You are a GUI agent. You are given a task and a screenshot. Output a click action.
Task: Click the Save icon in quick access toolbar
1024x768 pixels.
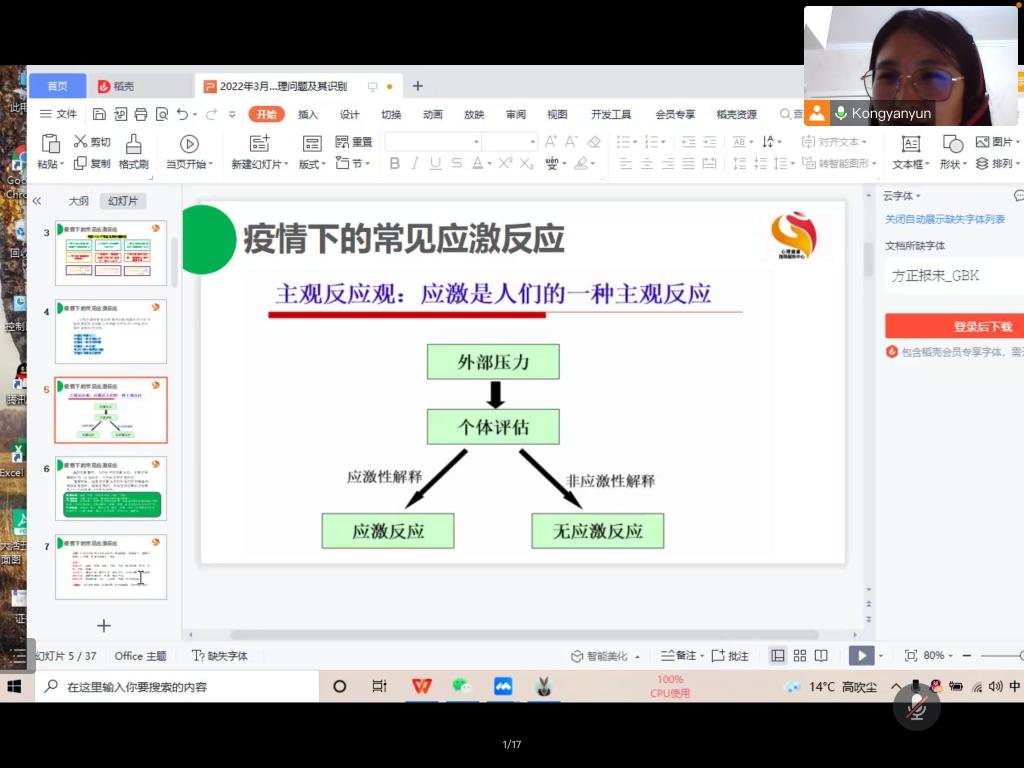point(99,114)
